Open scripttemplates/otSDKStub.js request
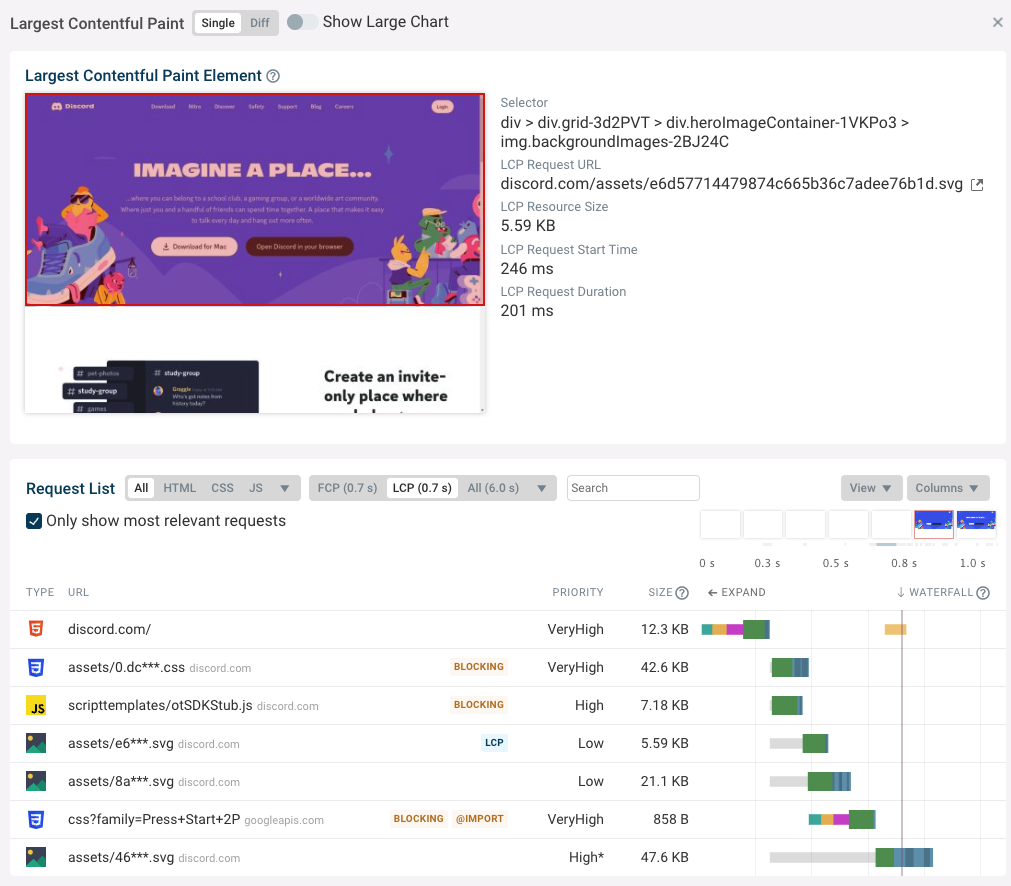 [x=507, y=705]
